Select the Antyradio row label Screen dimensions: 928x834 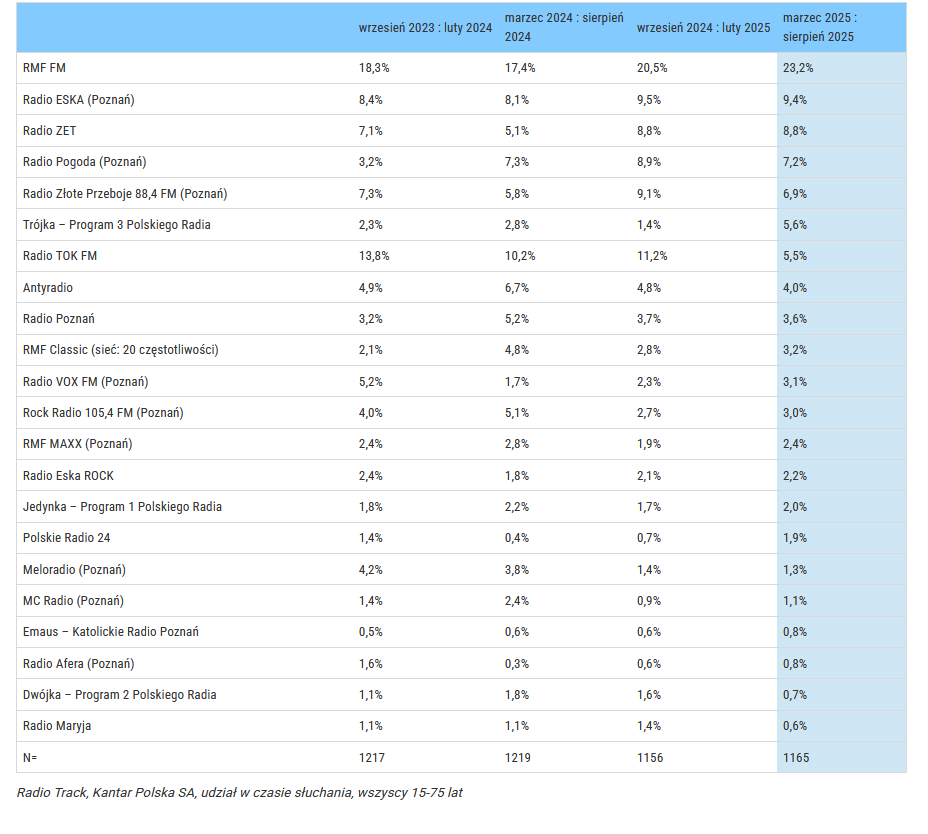pos(48,288)
